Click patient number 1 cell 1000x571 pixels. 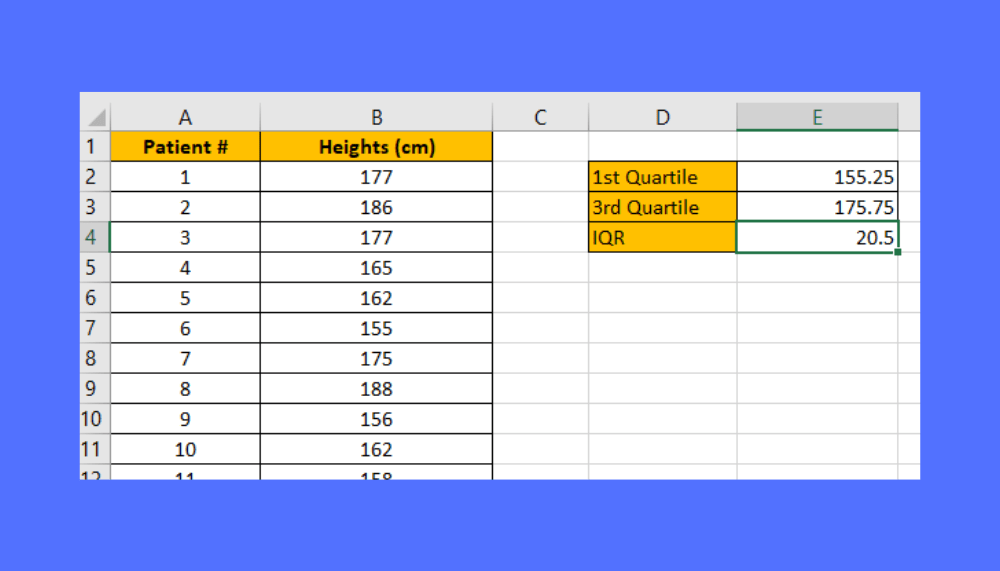pyautogui.click(x=185, y=177)
